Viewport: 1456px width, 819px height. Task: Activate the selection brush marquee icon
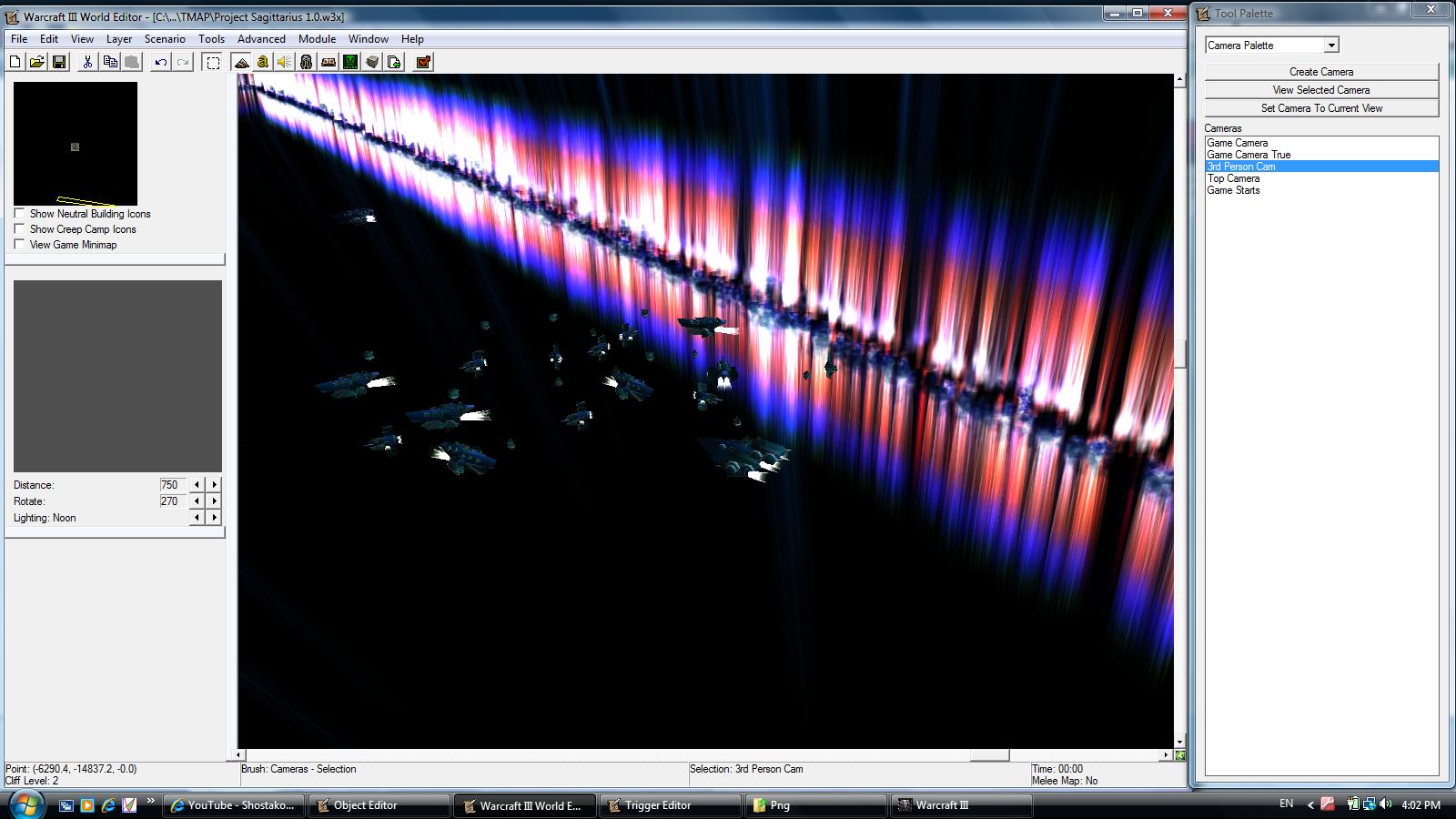click(213, 62)
